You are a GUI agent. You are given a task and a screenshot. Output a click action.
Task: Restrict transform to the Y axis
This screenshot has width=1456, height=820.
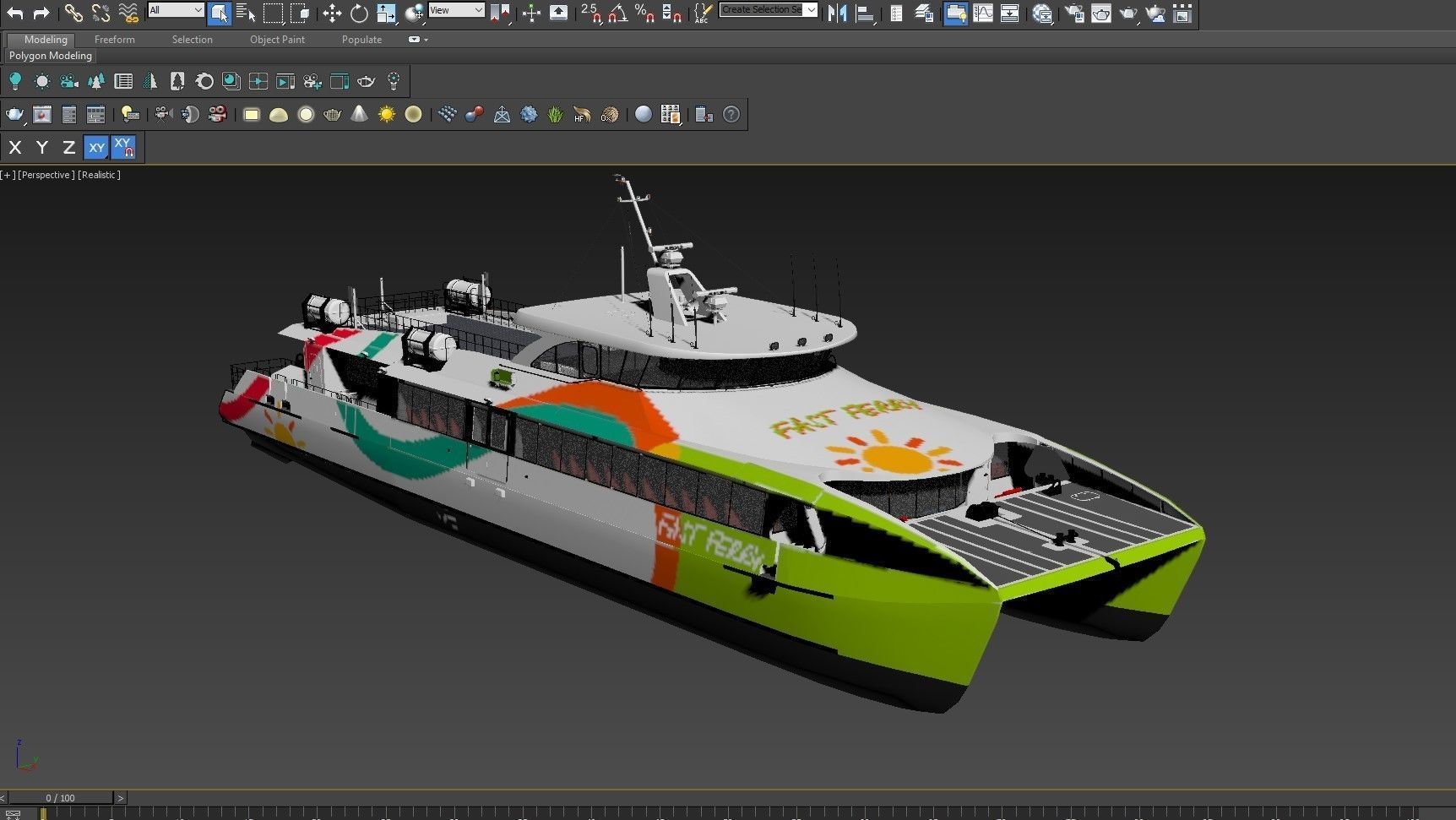tap(42, 148)
